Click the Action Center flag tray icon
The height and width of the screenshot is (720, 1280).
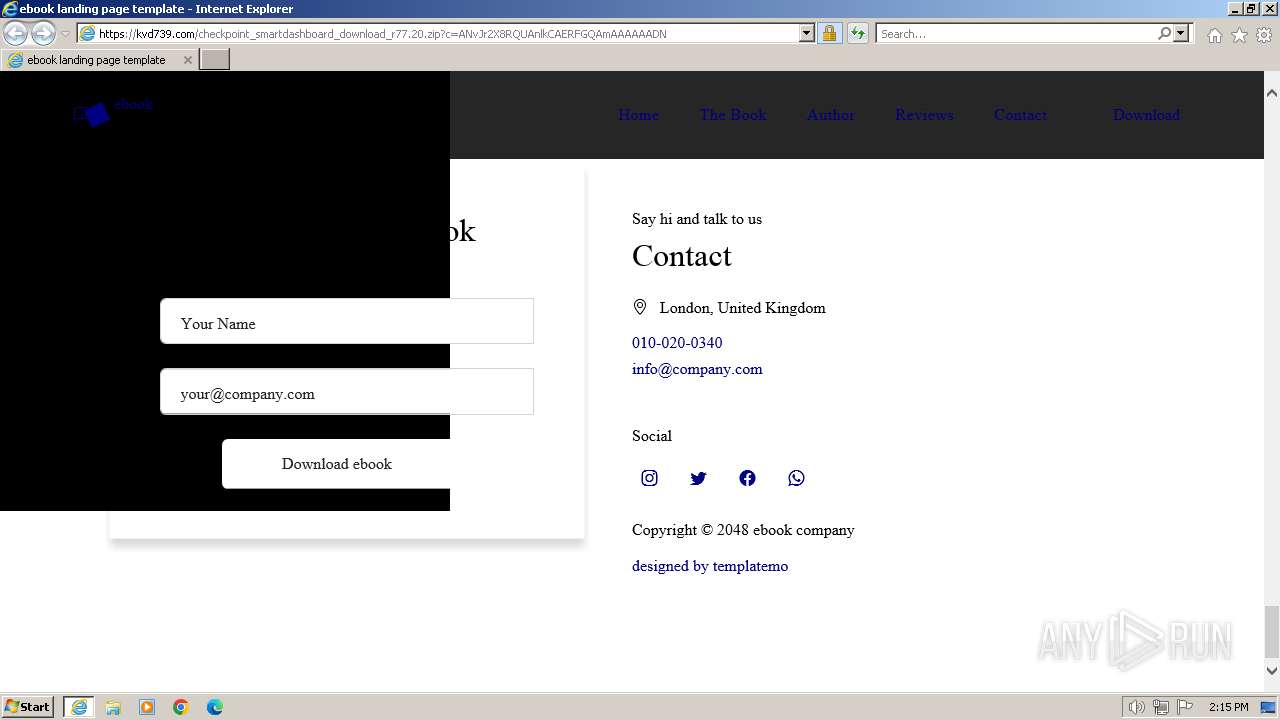click(x=1185, y=707)
